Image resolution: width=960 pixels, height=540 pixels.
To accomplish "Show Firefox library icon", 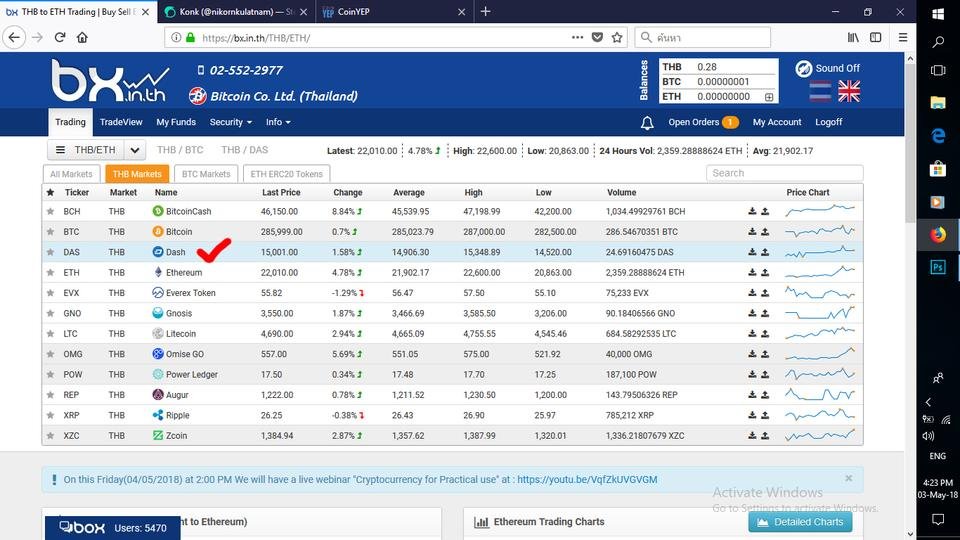I will point(853,37).
